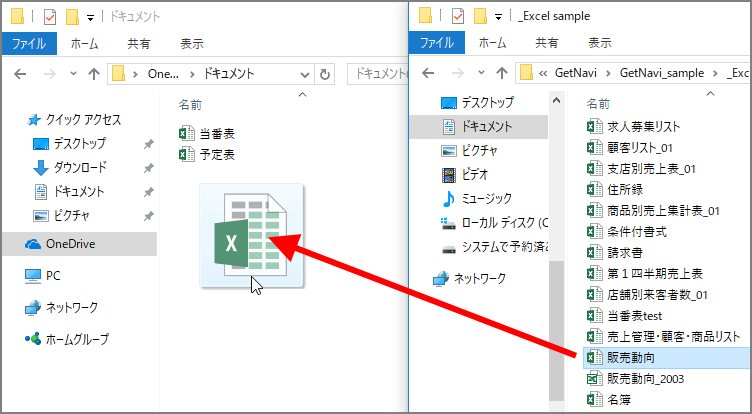Click 名前 column header in _Excel sample window
The height and width of the screenshot is (414, 752).
pos(598,104)
